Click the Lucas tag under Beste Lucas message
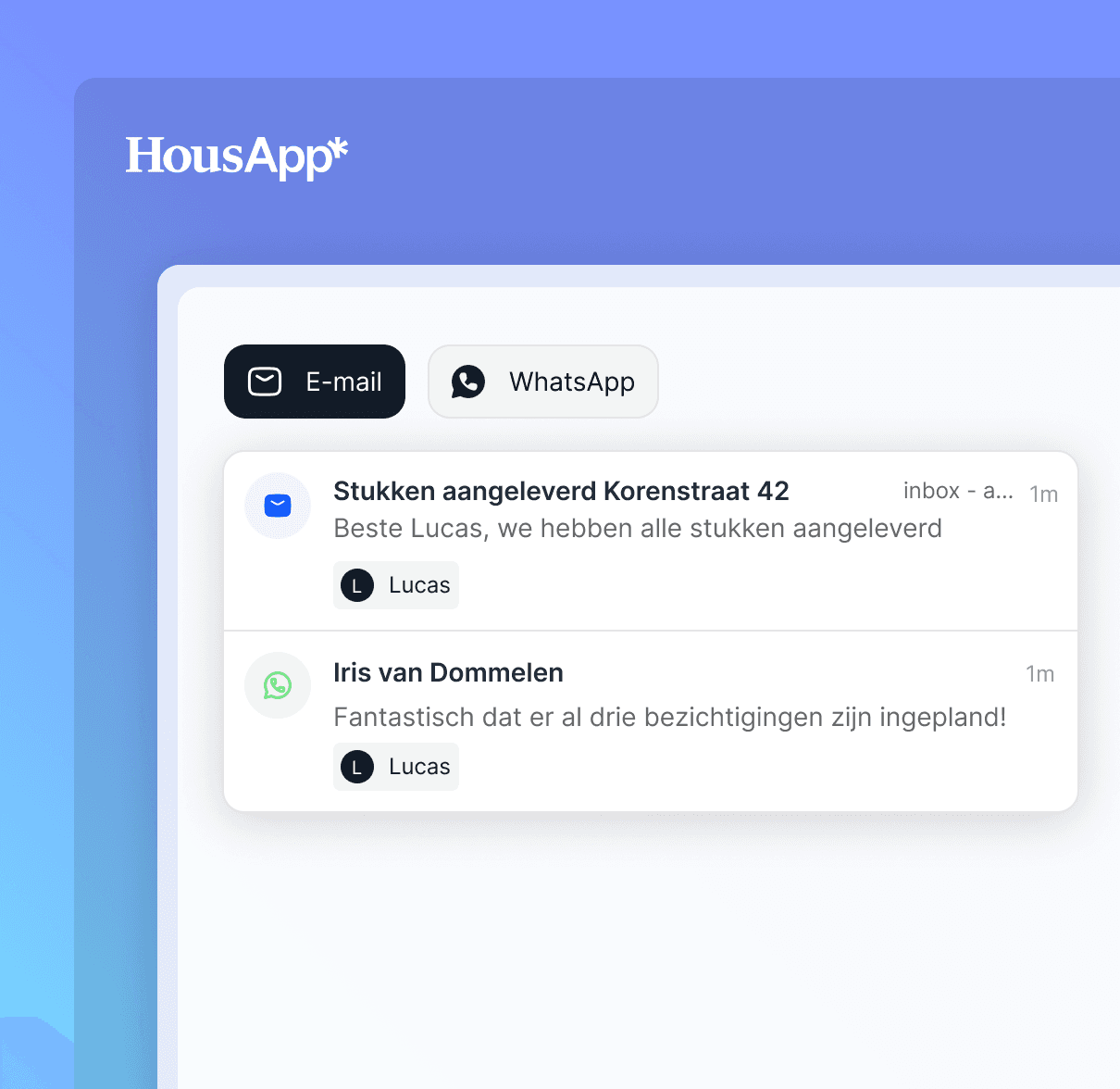Viewport: 1120px width, 1089px height. [396, 585]
